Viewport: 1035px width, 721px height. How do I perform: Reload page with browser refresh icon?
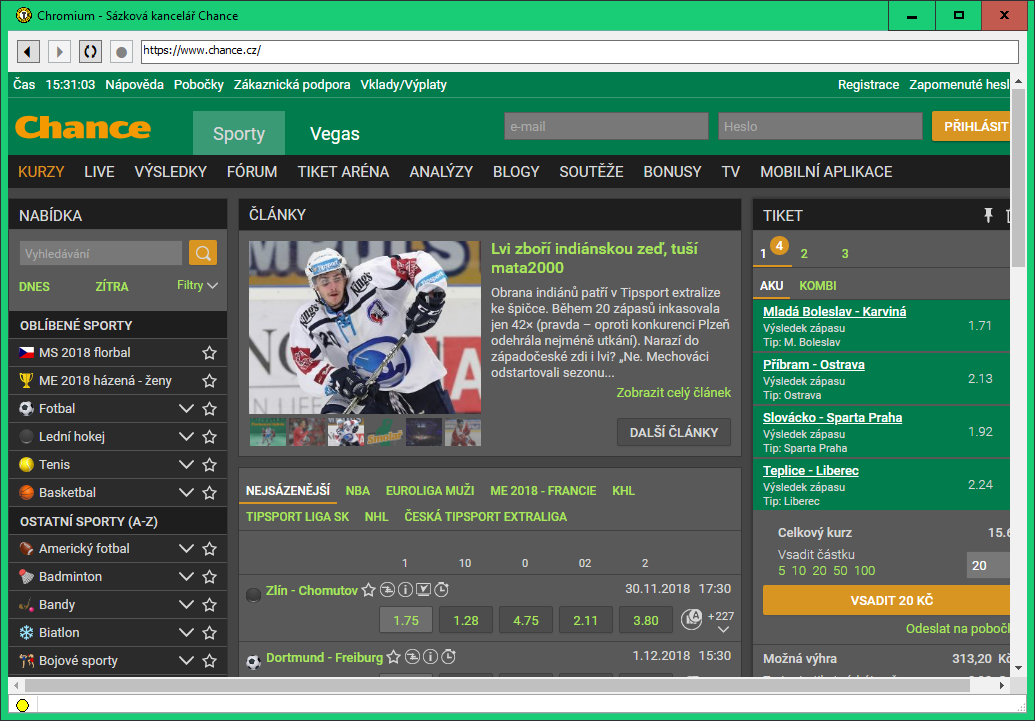[x=90, y=51]
